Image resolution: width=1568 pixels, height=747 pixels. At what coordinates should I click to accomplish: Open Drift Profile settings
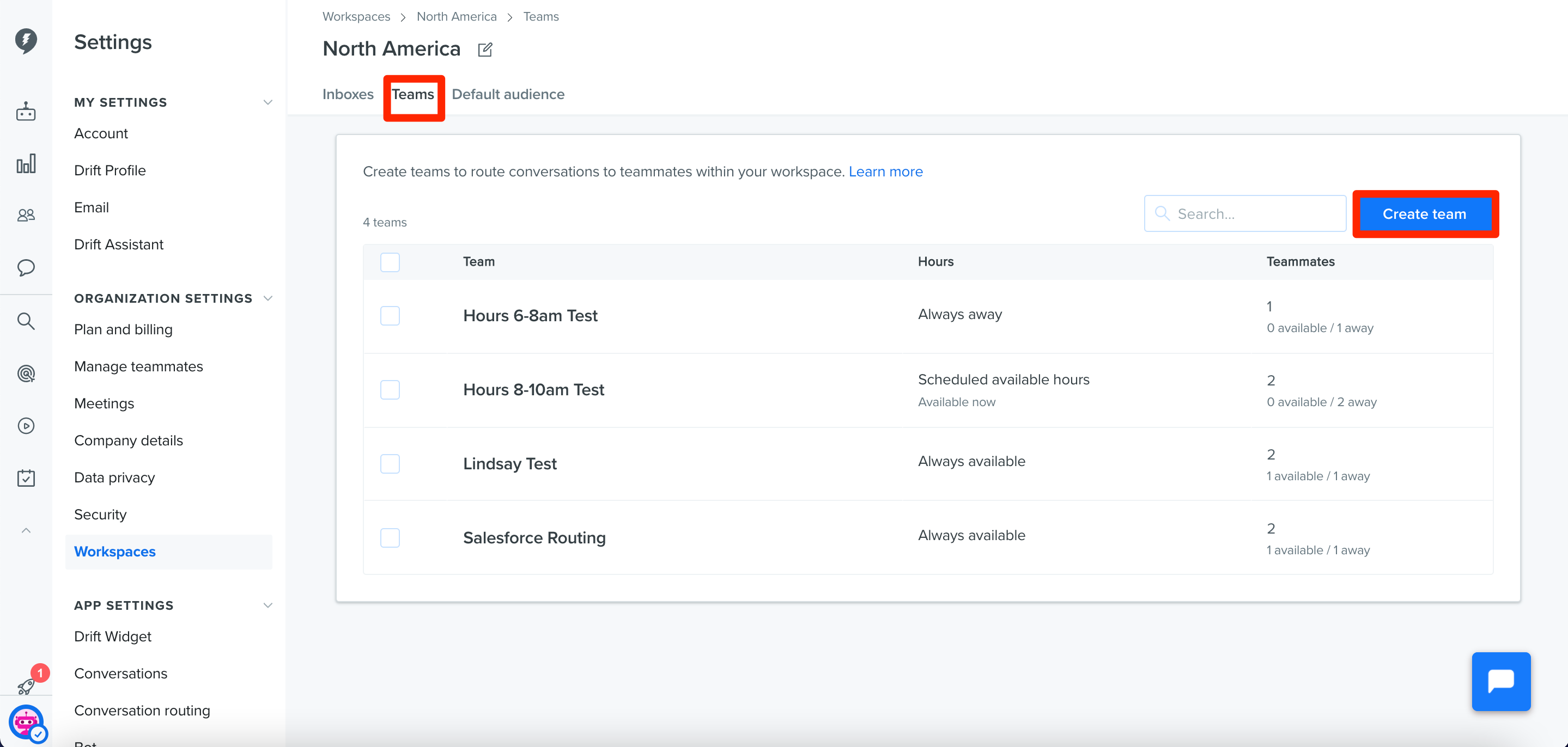pyautogui.click(x=110, y=170)
